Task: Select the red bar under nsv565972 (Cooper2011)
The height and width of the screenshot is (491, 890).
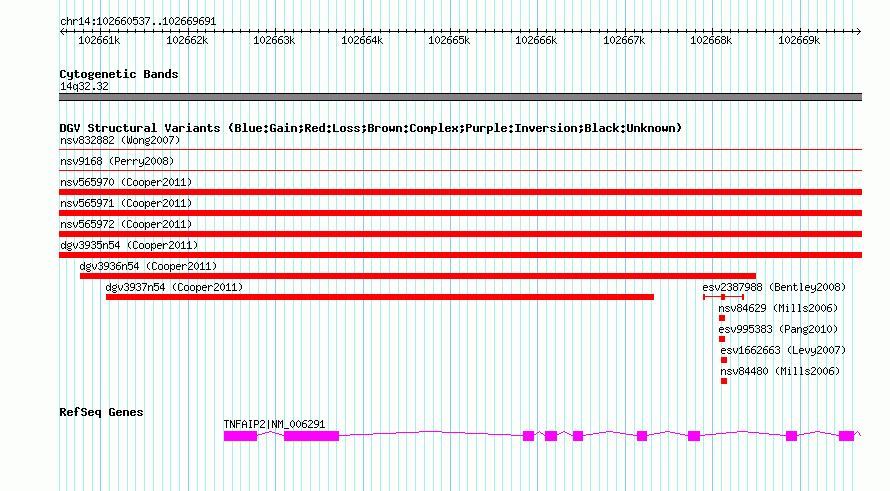Action: 460,234
